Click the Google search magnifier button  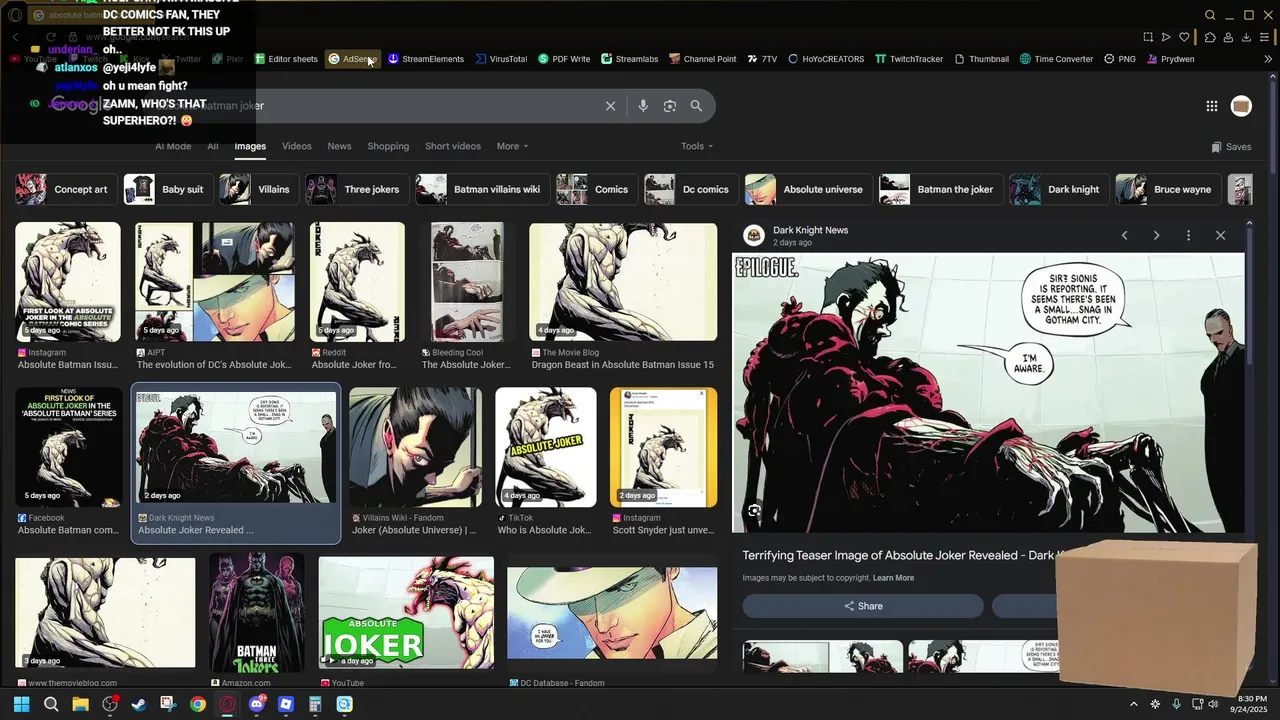696,106
